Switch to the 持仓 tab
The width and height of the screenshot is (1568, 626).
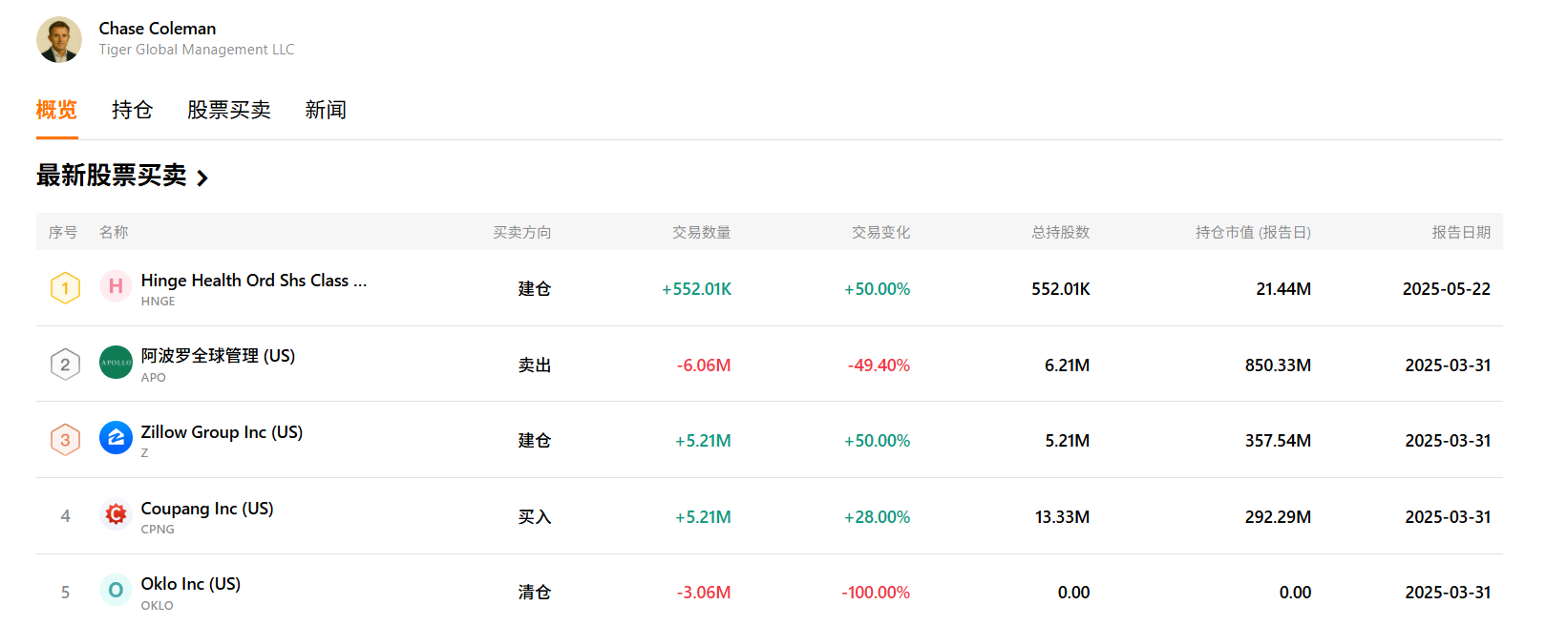(x=132, y=110)
